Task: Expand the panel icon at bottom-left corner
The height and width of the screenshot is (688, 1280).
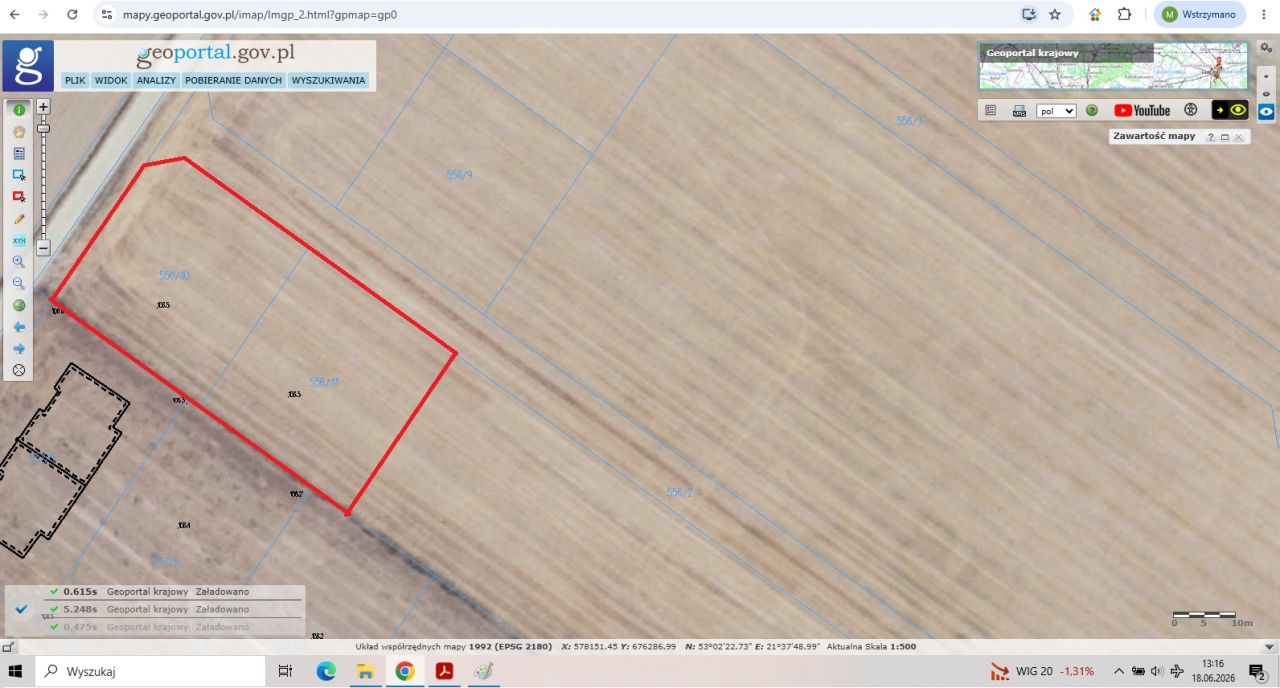Action: click(x=8, y=647)
